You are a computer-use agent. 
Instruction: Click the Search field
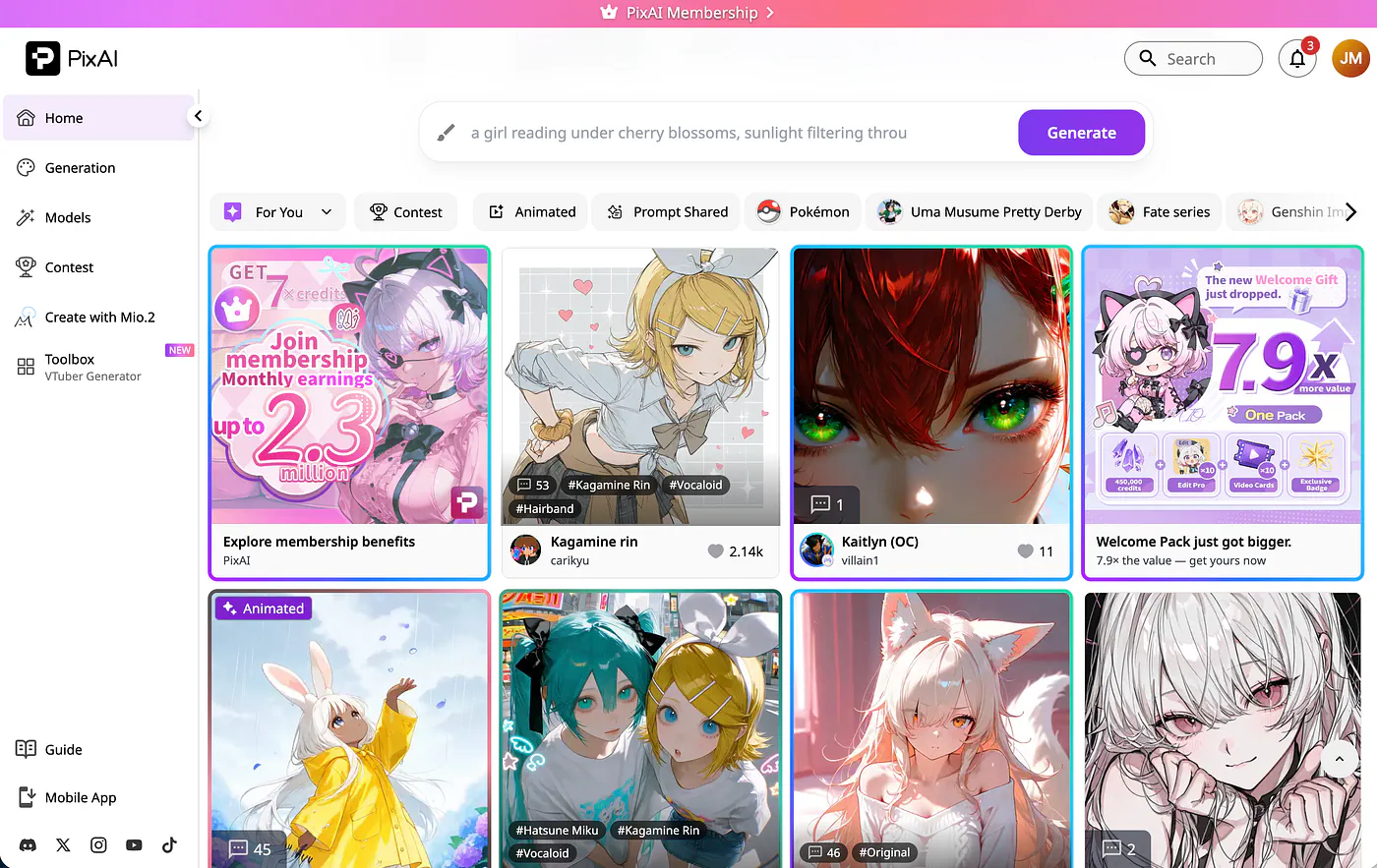click(1193, 59)
